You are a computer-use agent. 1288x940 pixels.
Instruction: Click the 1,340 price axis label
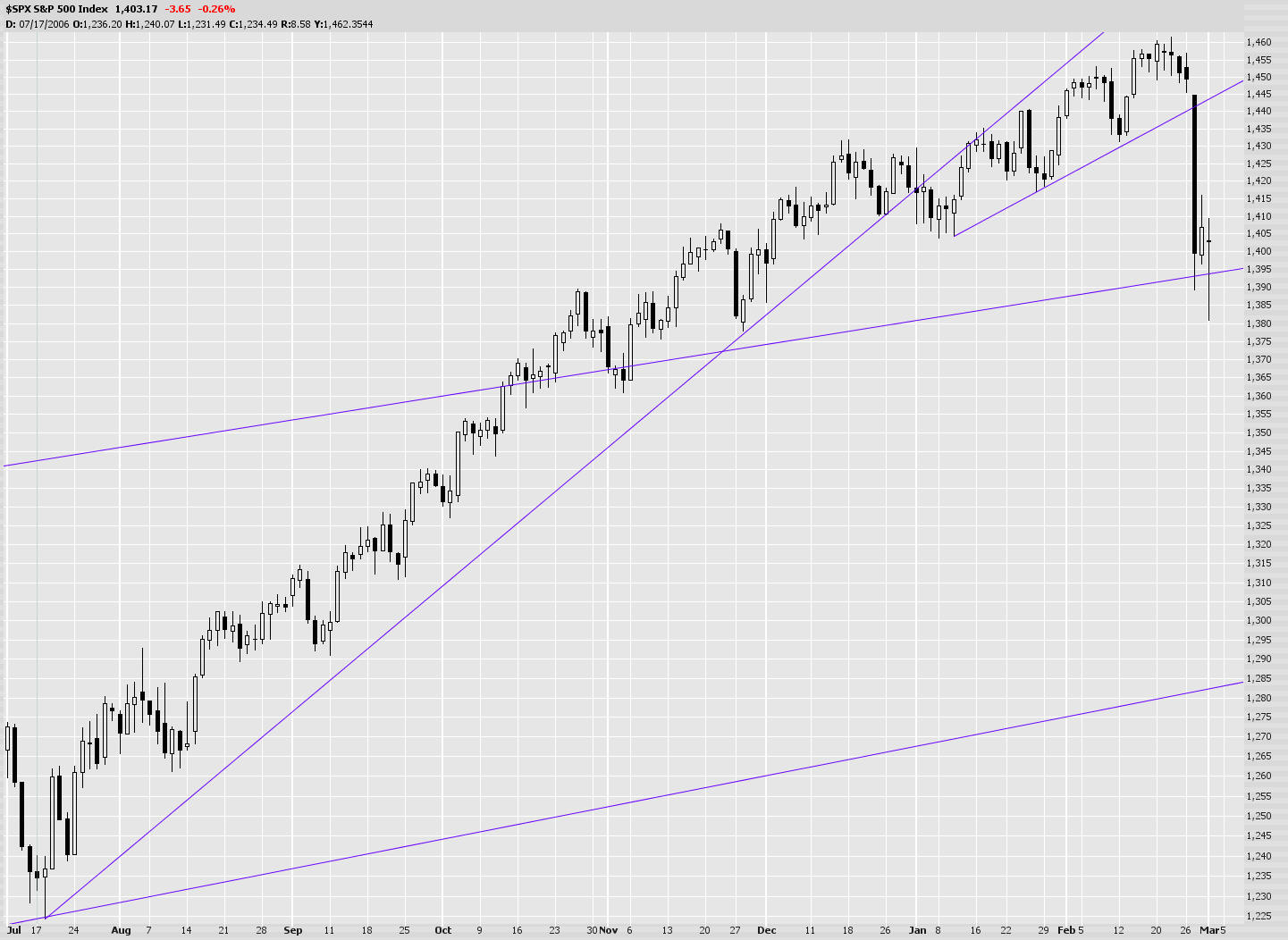[x=1259, y=469]
